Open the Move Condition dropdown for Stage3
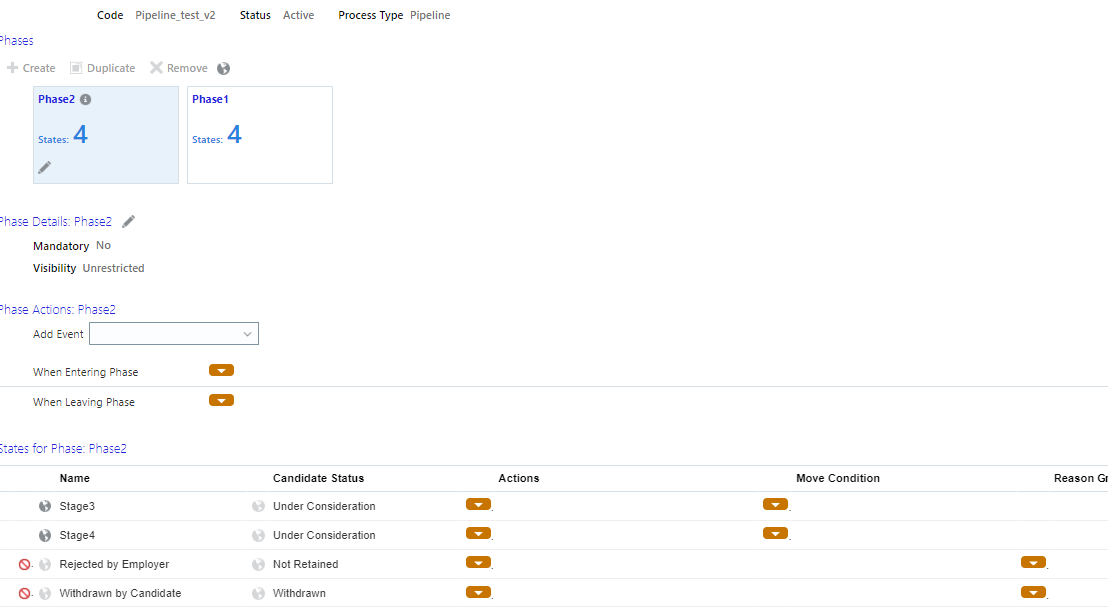Image resolution: width=1108 pixels, height=607 pixels. click(x=775, y=505)
